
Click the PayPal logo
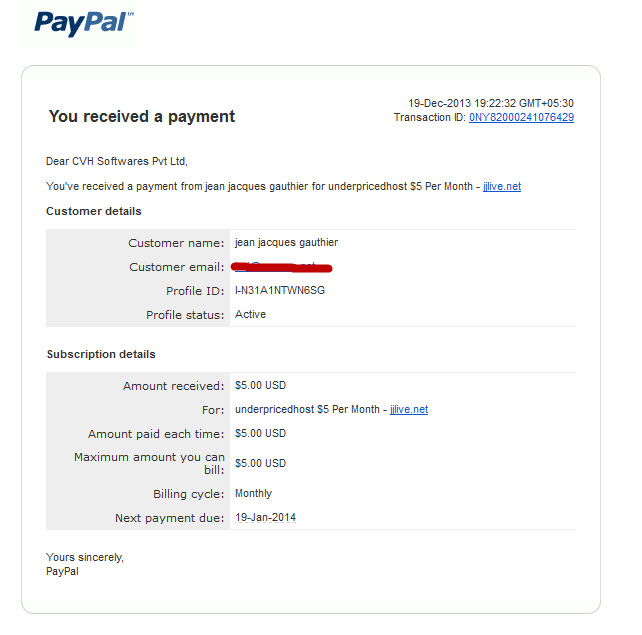(x=84, y=23)
